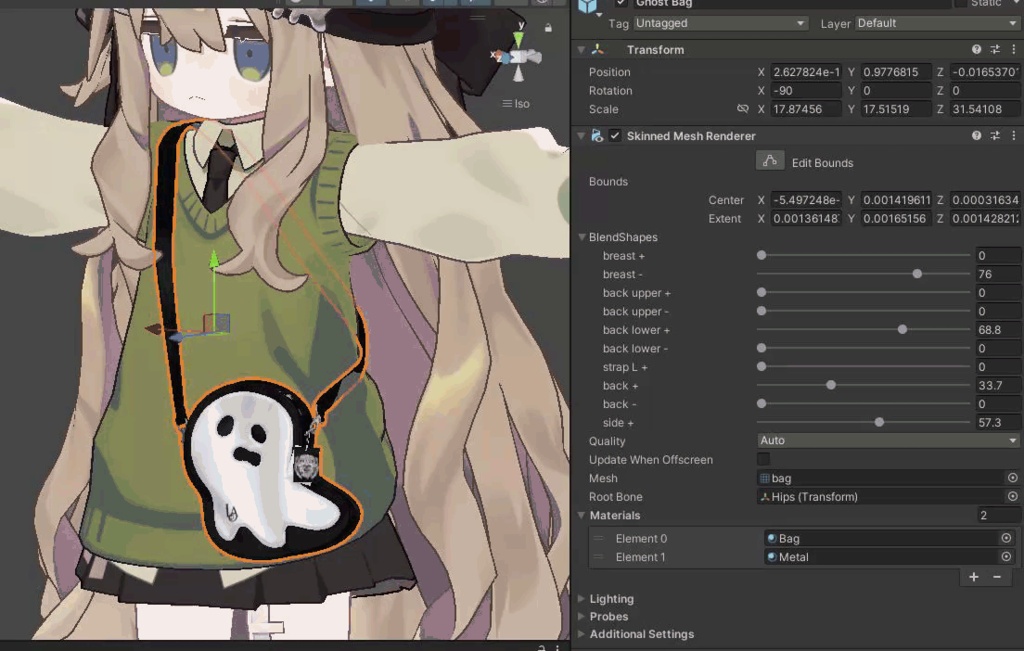Viewport: 1024px width, 651px height.
Task: Expand the Probes section
Action: click(581, 616)
